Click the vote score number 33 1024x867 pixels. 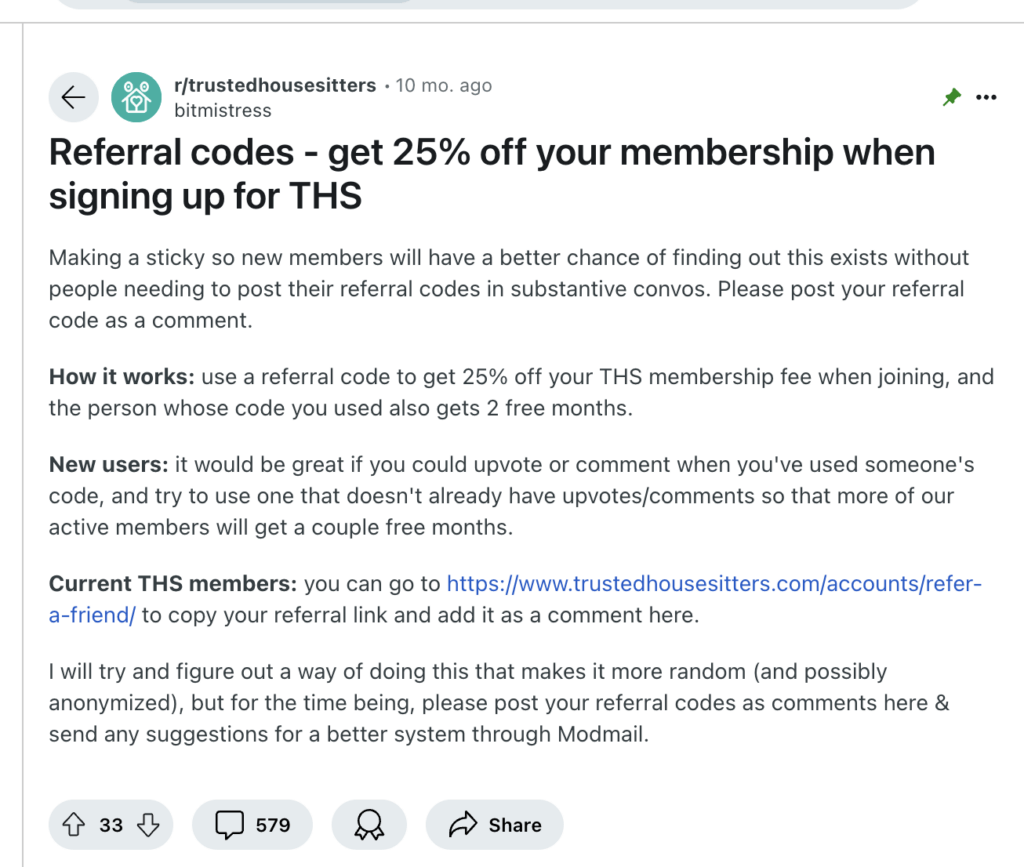[111, 825]
